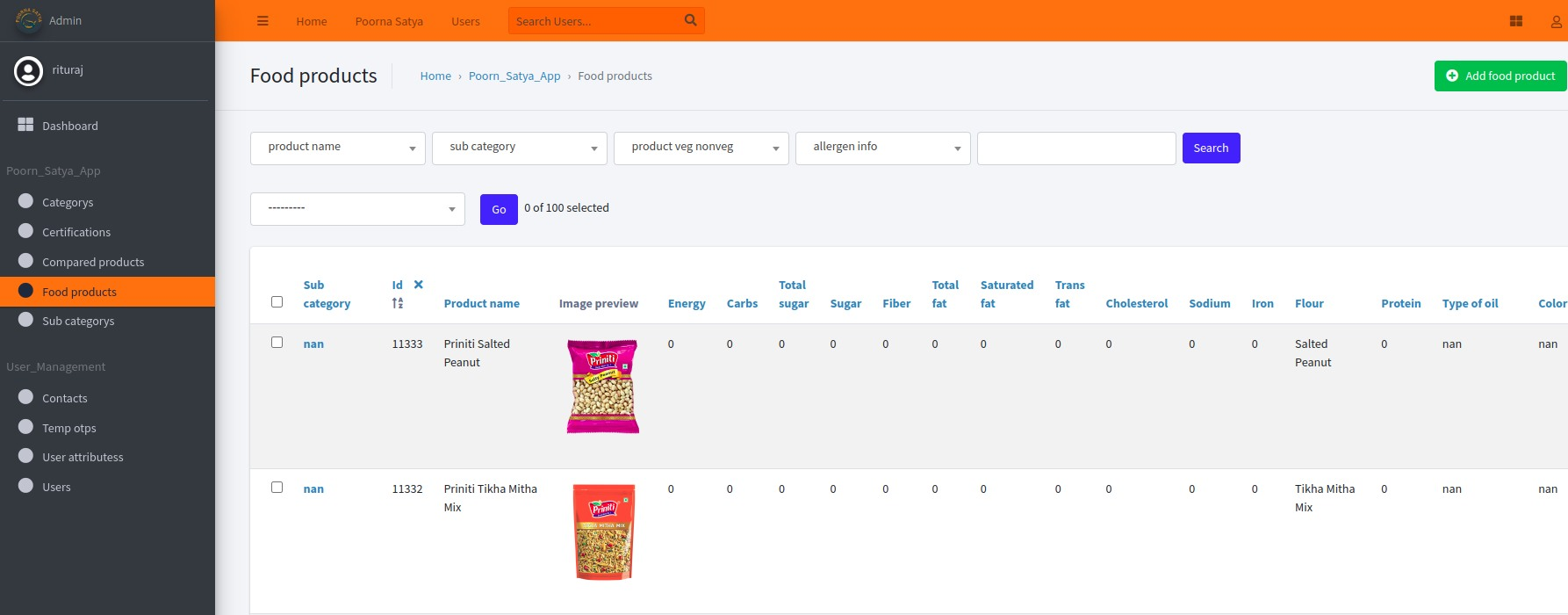
Task: Select the Priniti Tikha Mitha Mix checkbox
Action: point(277,488)
